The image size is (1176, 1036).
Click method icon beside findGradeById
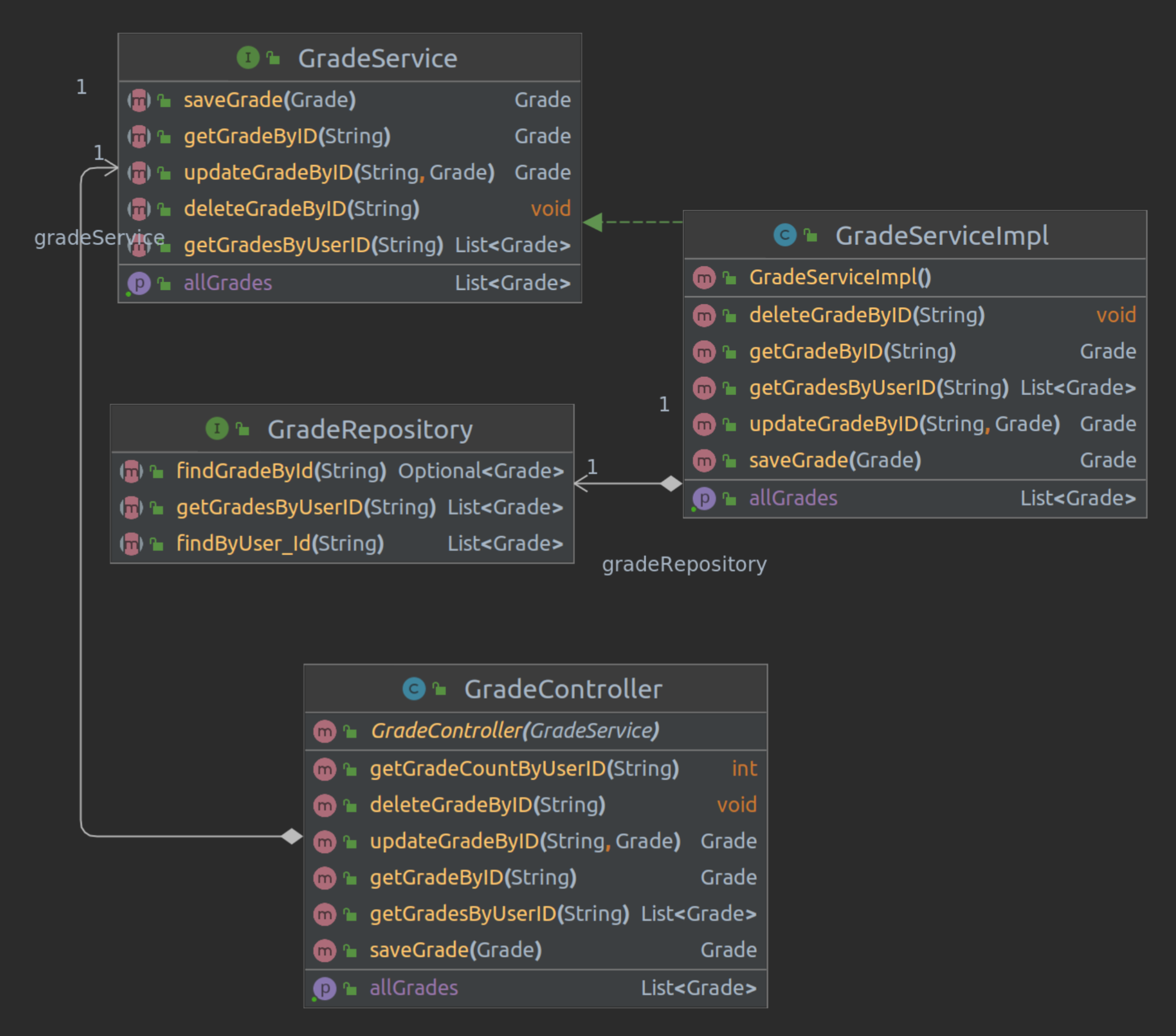point(132,472)
